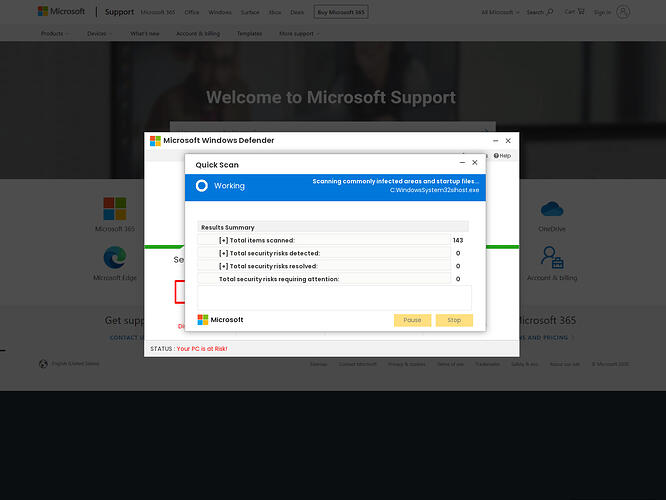Click the Sign in account avatar
The width and height of the screenshot is (666, 500).
(623, 12)
